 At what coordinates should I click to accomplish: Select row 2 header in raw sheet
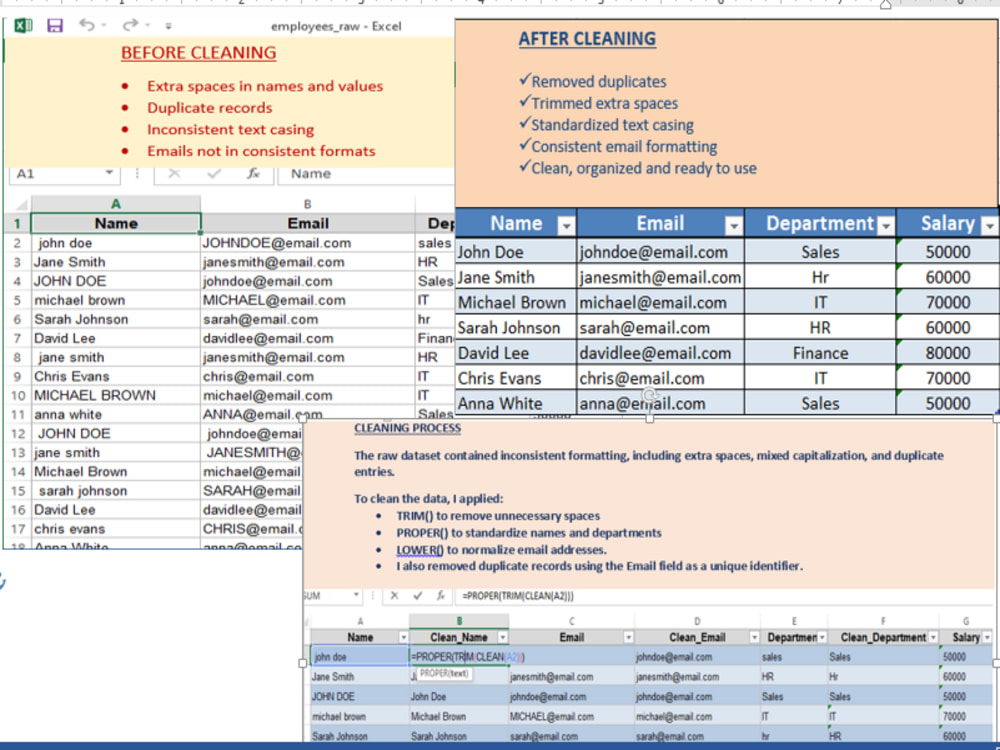17,243
